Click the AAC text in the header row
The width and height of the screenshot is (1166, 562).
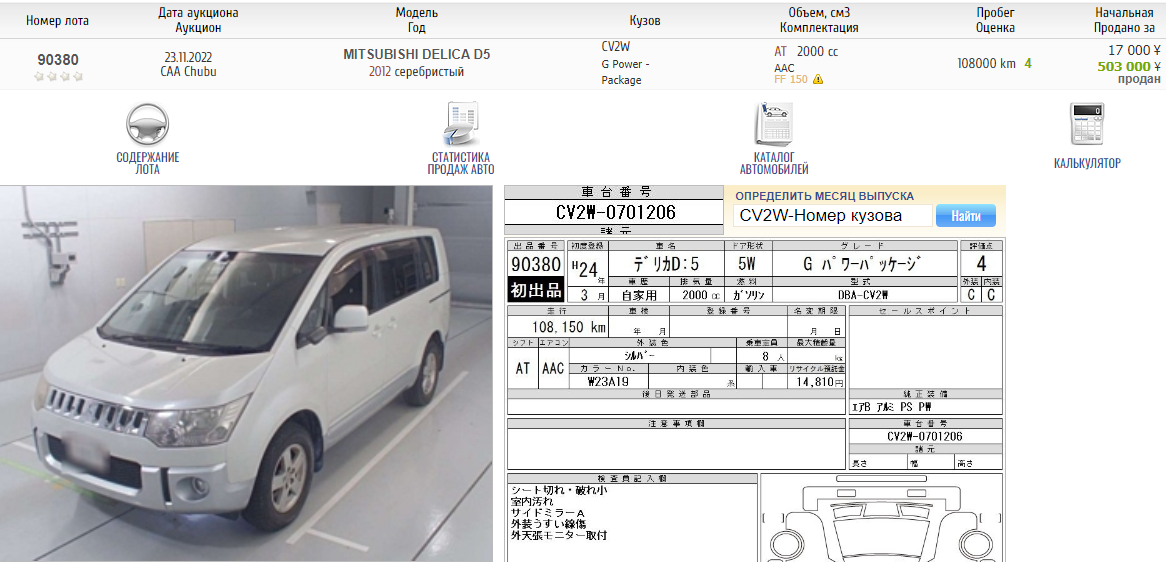(x=784, y=68)
